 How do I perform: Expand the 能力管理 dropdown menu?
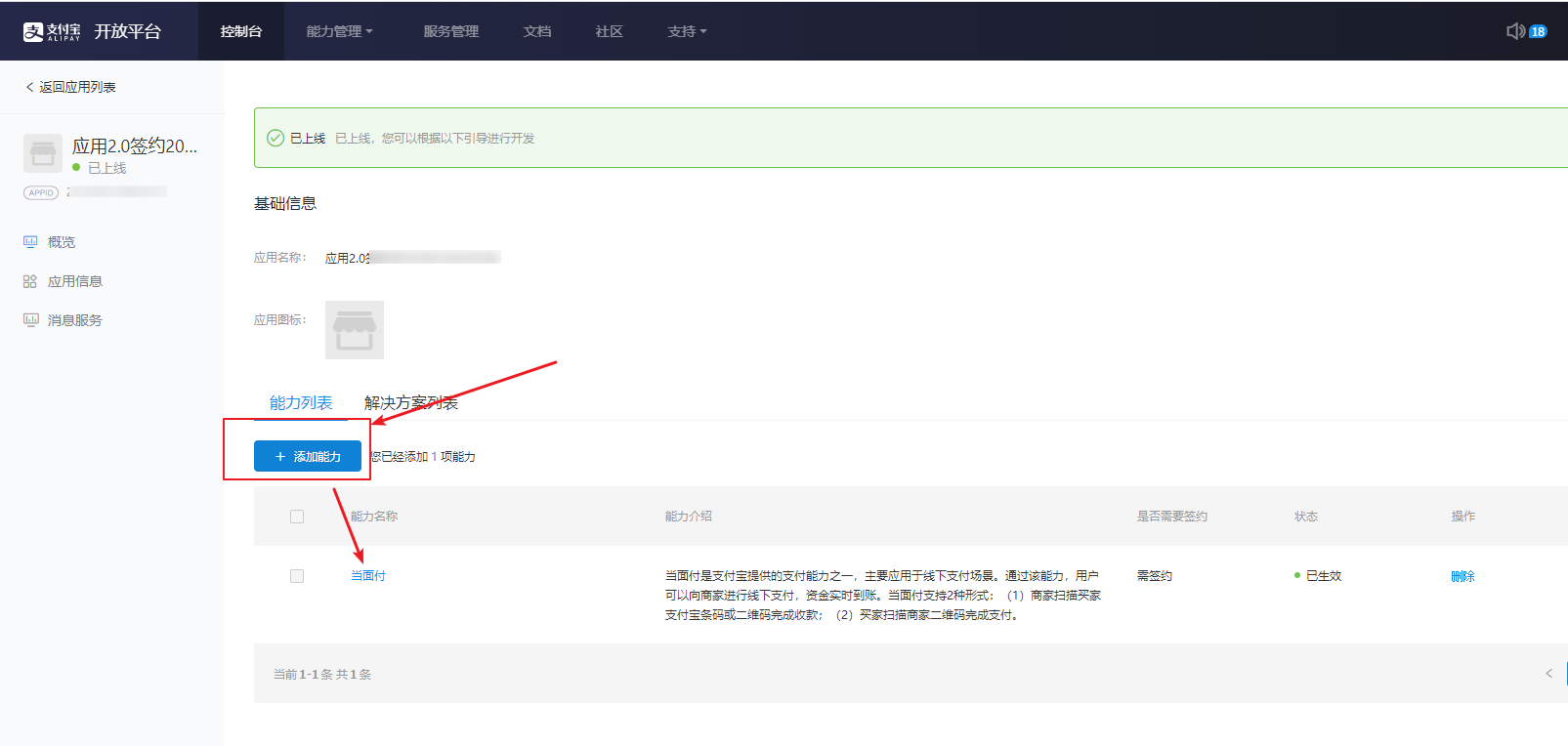coord(339,31)
